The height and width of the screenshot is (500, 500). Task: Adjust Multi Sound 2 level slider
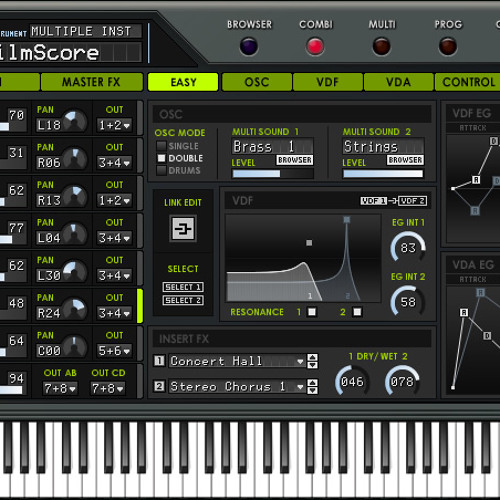tap(383, 174)
